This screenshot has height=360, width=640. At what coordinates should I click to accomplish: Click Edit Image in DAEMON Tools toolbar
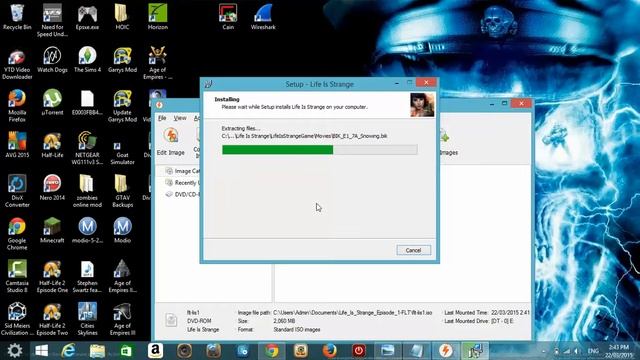point(171,142)
